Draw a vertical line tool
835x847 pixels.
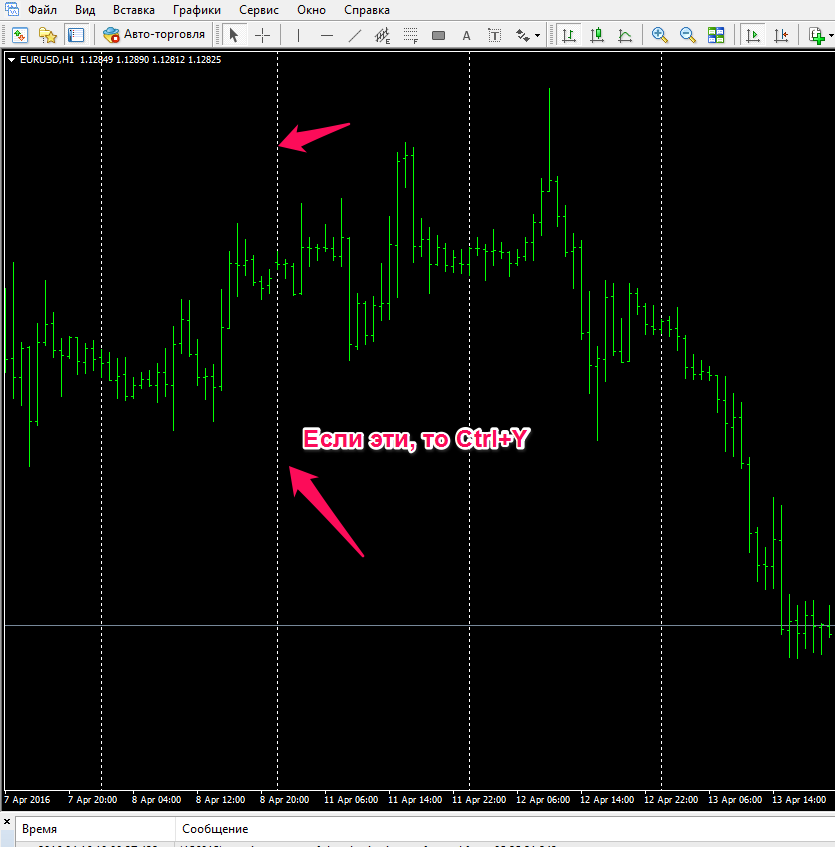(298, 36)
